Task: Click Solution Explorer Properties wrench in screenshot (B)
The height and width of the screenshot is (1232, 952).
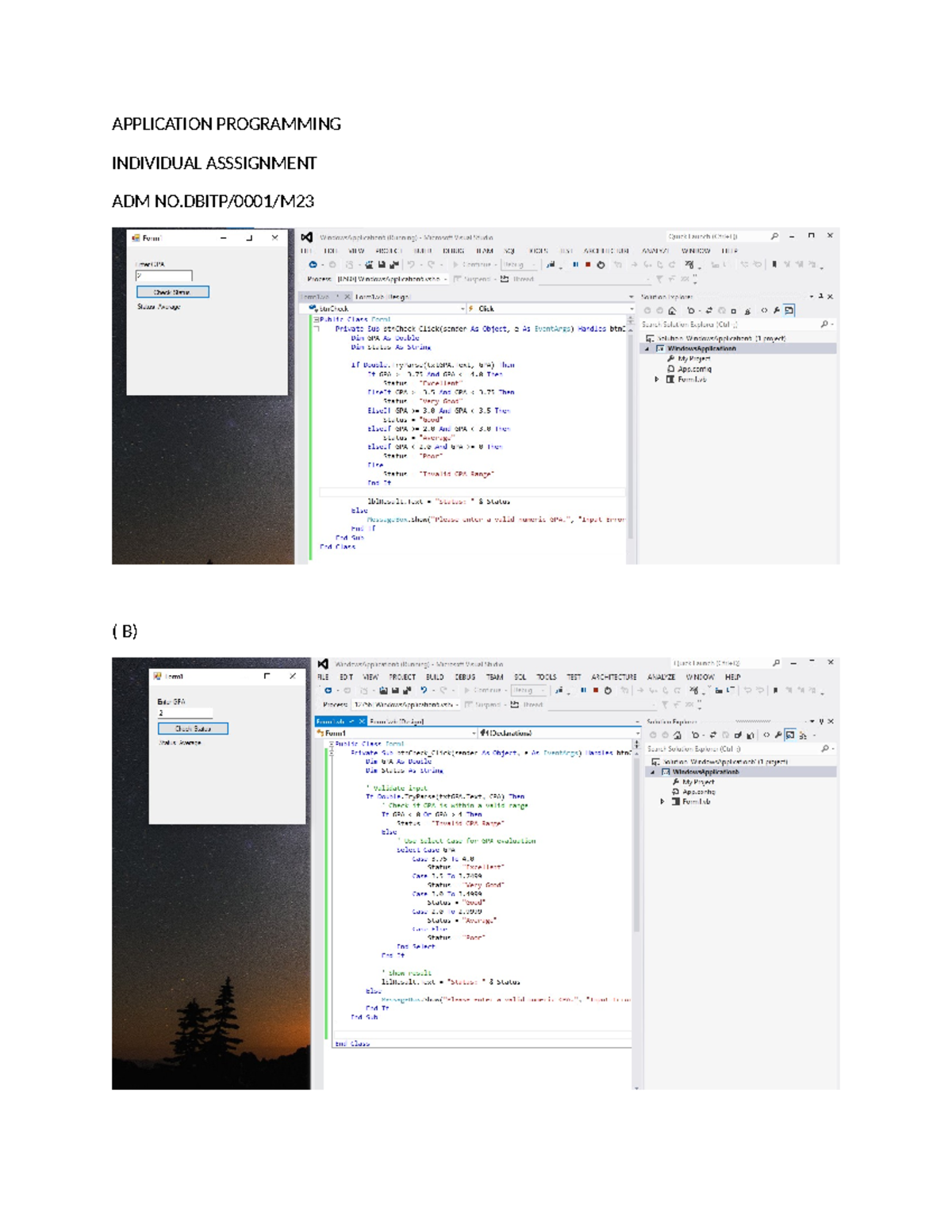Action: click(778, 735)
